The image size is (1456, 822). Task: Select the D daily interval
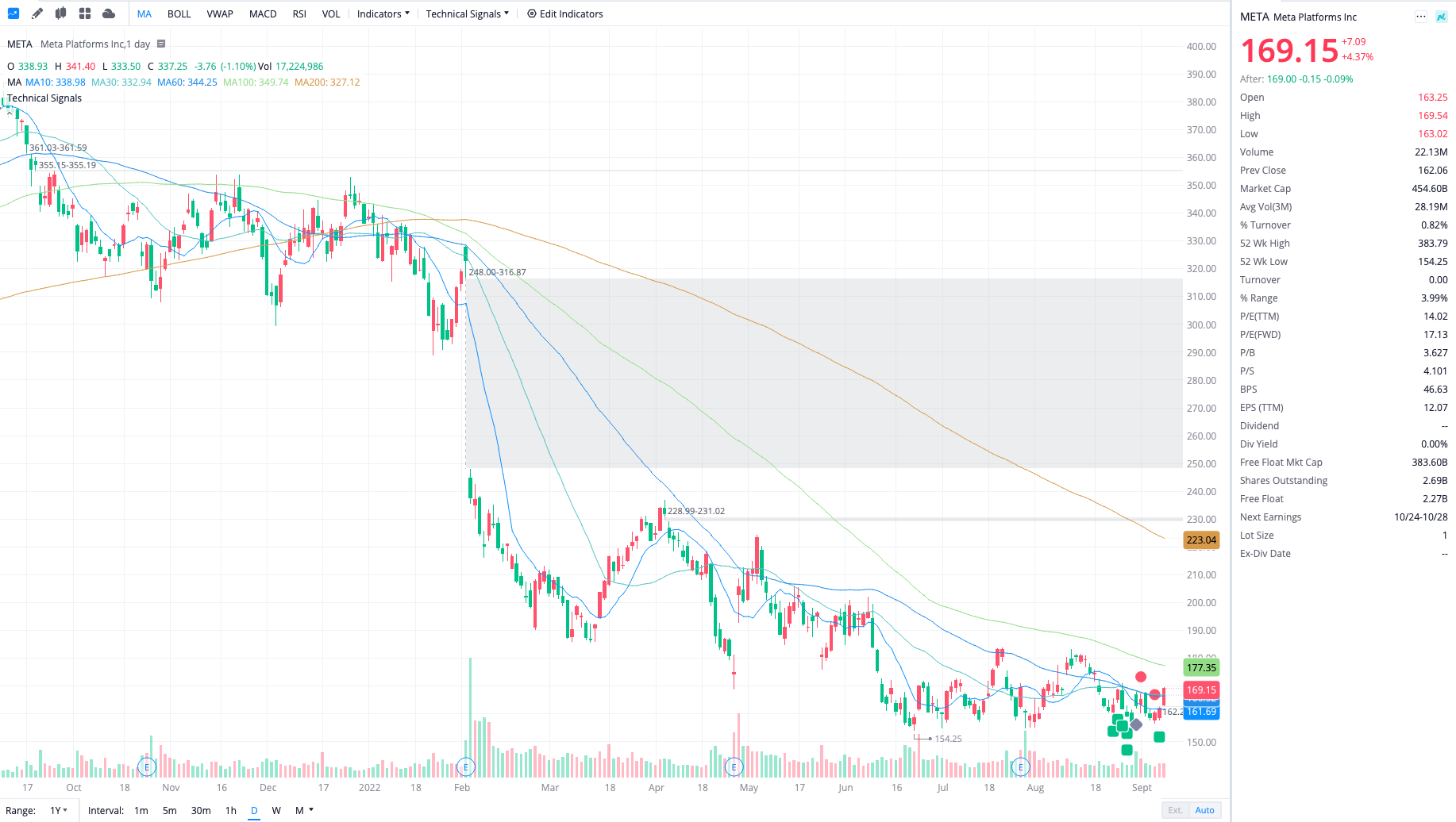(254, 810)
